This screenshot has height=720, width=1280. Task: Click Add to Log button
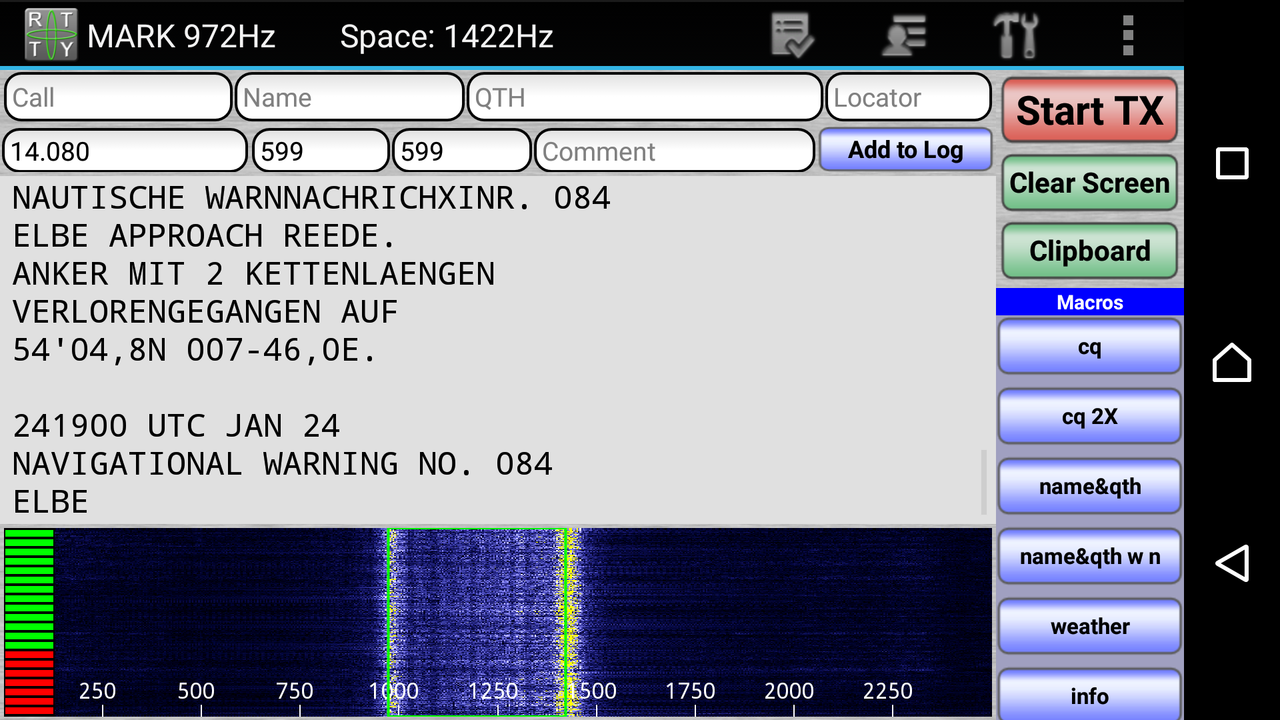point(906,150)
